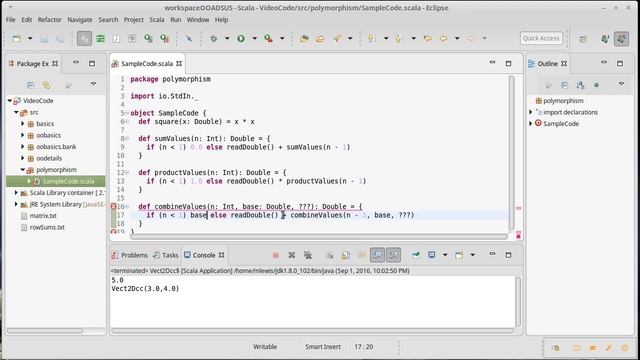This screenshot has height=360, width=640.
Task: Open the Back history dropdown arrow
Action: point(457,38)
